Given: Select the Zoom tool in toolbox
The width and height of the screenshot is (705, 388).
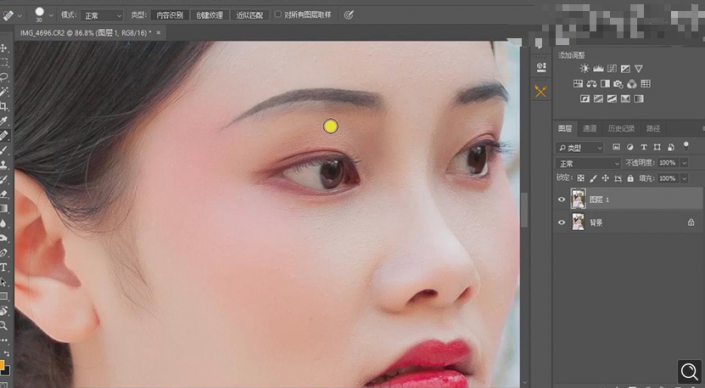Looking at the screenshot, I should pos(4,325).
